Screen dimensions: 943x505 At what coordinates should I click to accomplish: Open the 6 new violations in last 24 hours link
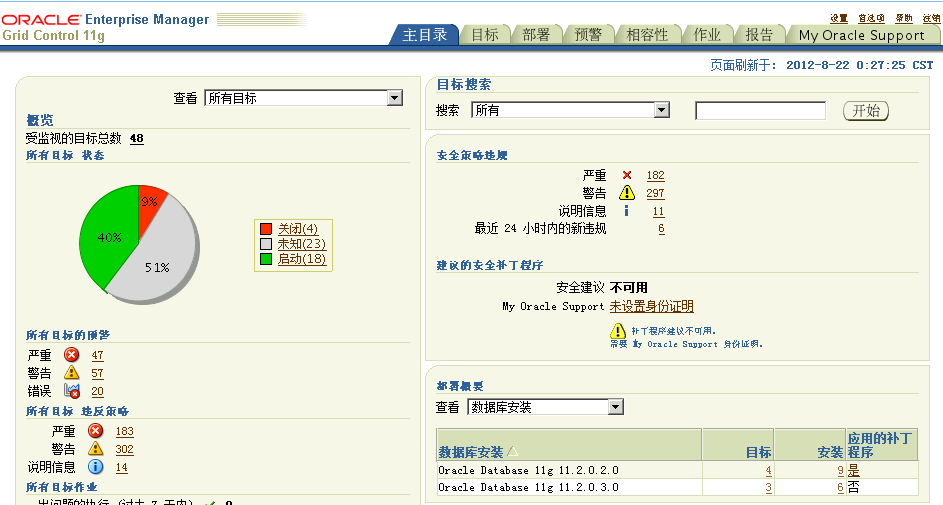[x=662, y=228]
